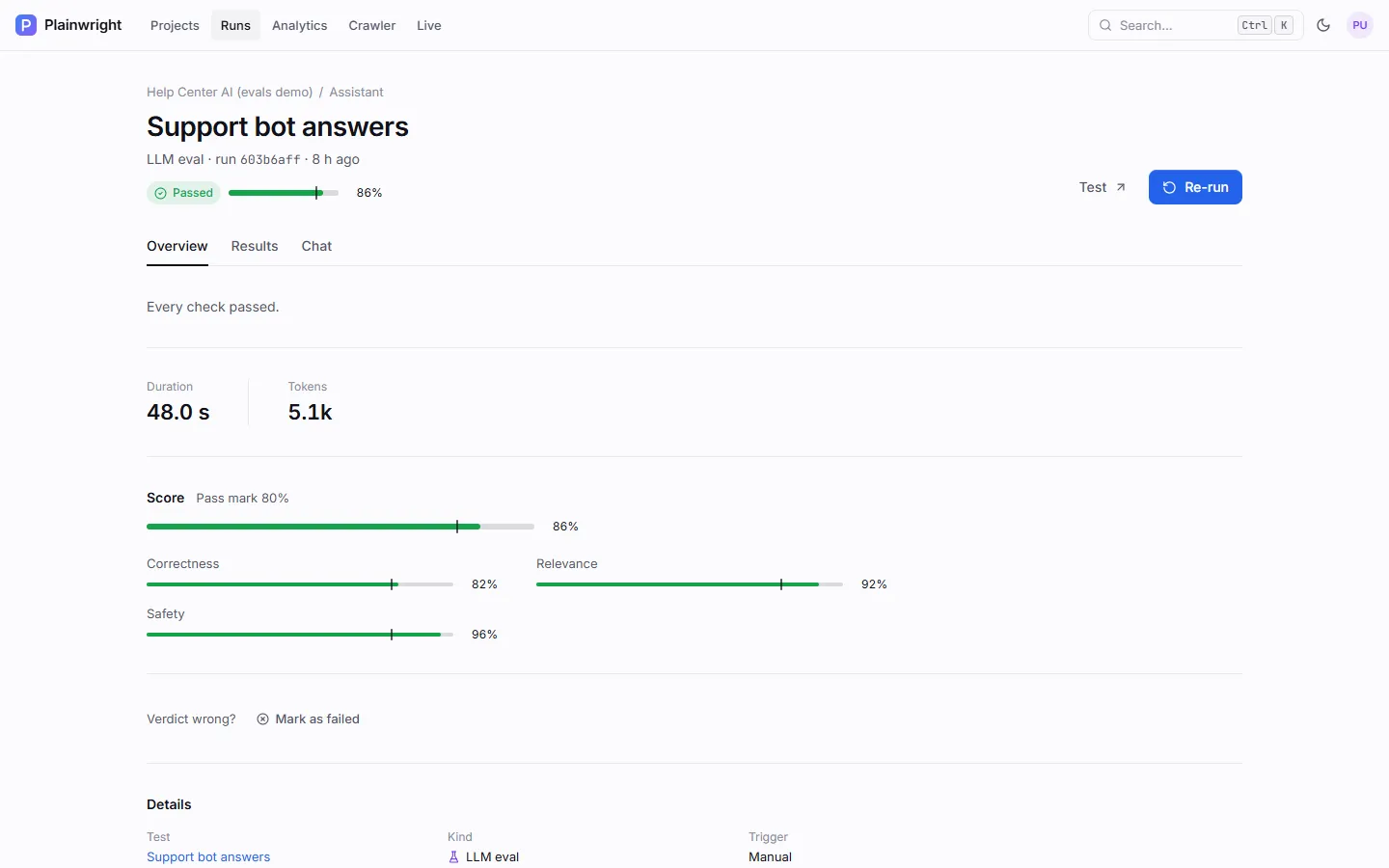Switch to the Overview tab

click(177, 246)
